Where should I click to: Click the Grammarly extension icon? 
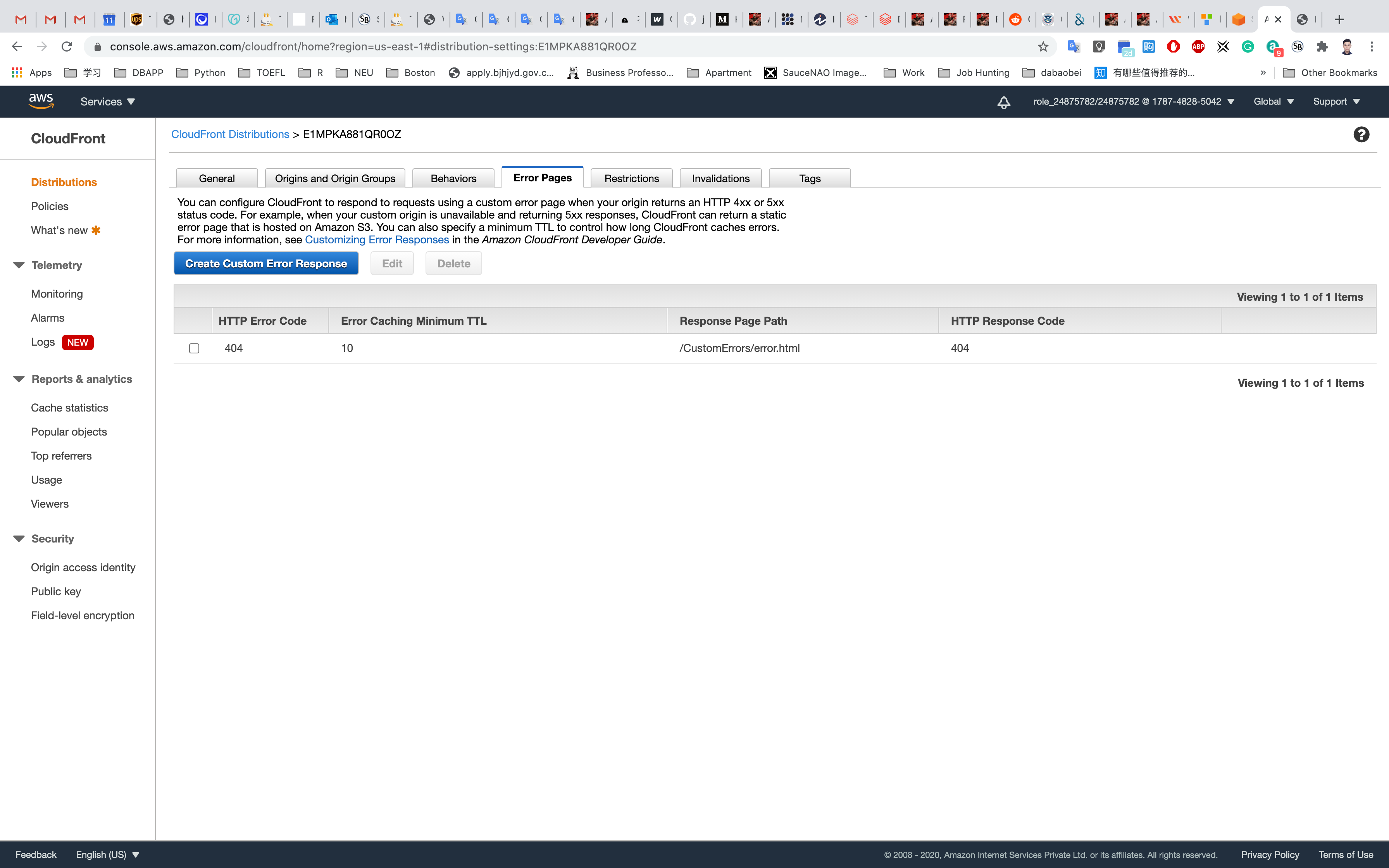click(1248, 47)
